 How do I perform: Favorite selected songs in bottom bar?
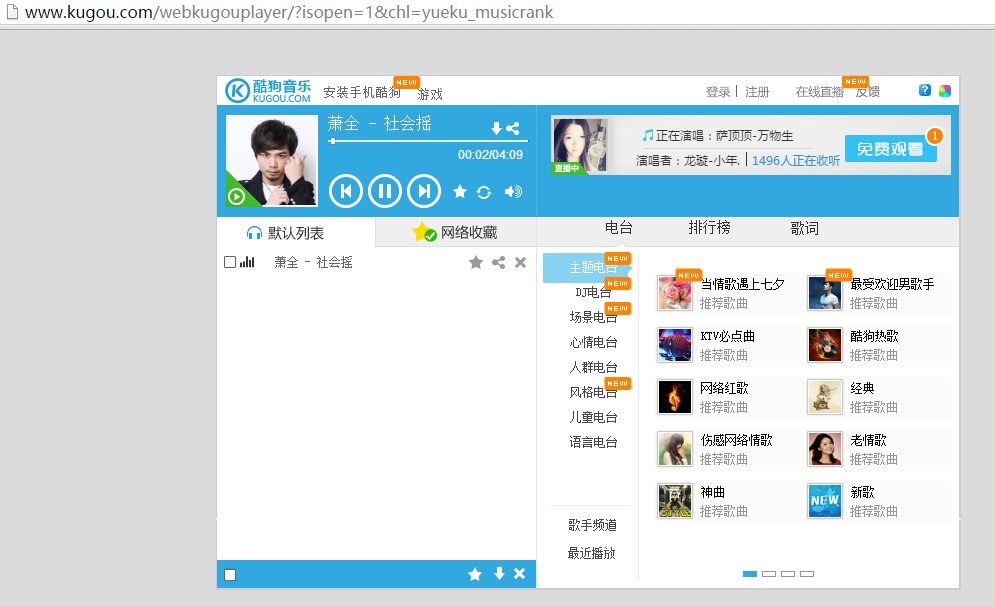(x=475, y=574)
